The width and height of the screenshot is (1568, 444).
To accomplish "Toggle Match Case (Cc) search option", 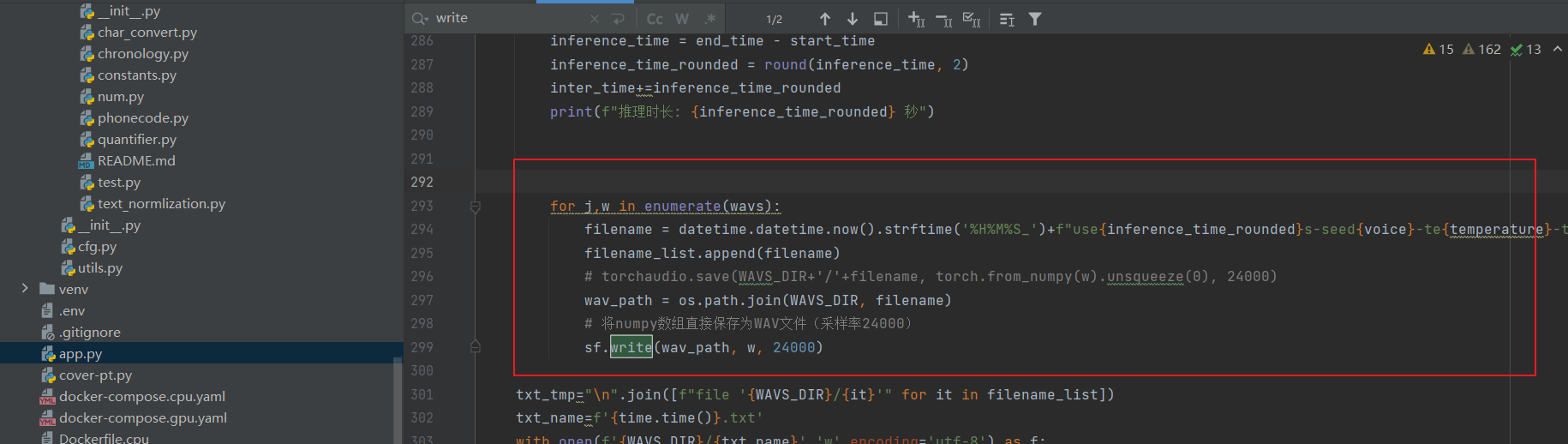I will [x=655, y=19].
